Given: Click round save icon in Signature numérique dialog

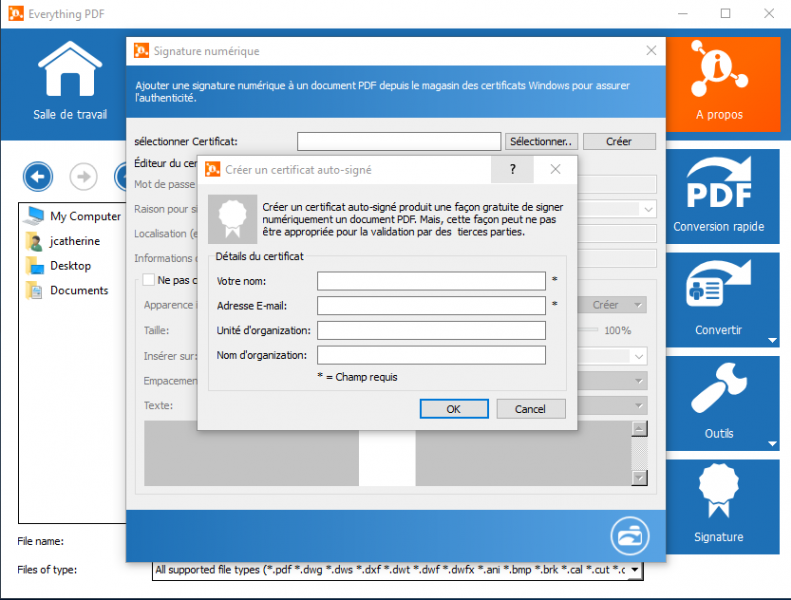Looking at the screenshot, I should [630, 536].
